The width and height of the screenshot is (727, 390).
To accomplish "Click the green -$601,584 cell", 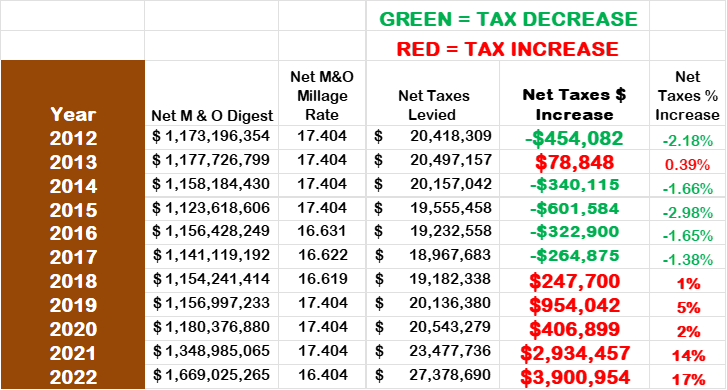I will click(574, 209).
